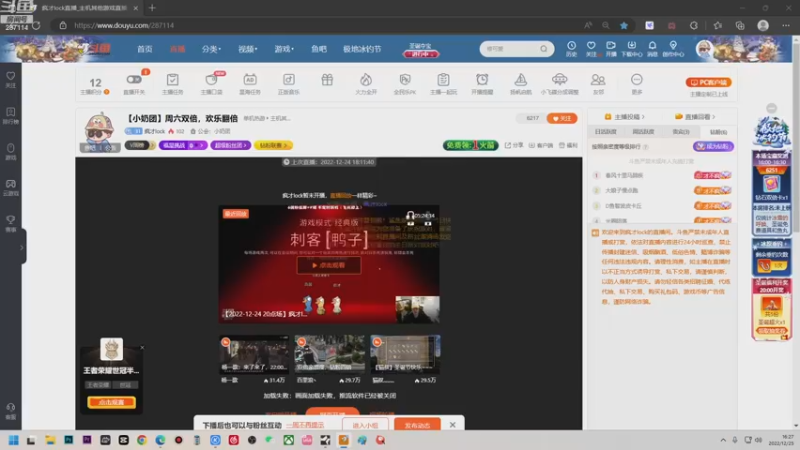View the 12 主播积分 score
The image size is (800, 450).
pyautogui.click(x=95, y=85)
